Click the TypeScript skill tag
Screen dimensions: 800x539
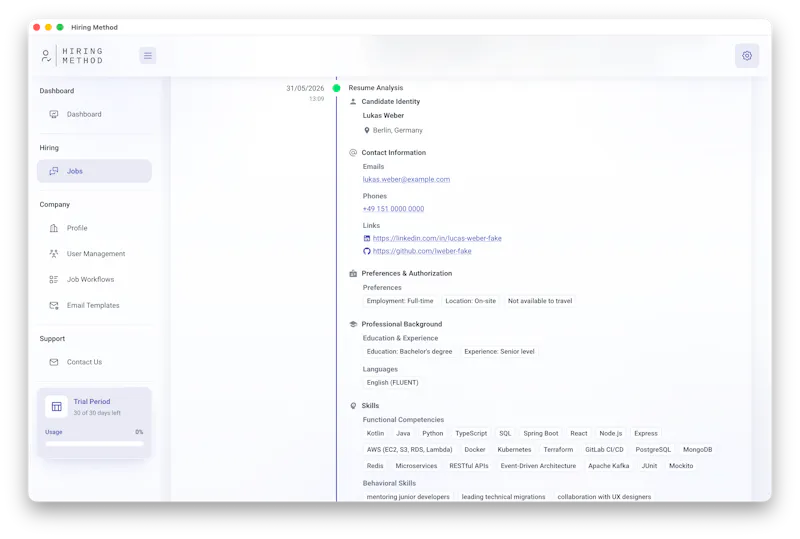point(471,433)
